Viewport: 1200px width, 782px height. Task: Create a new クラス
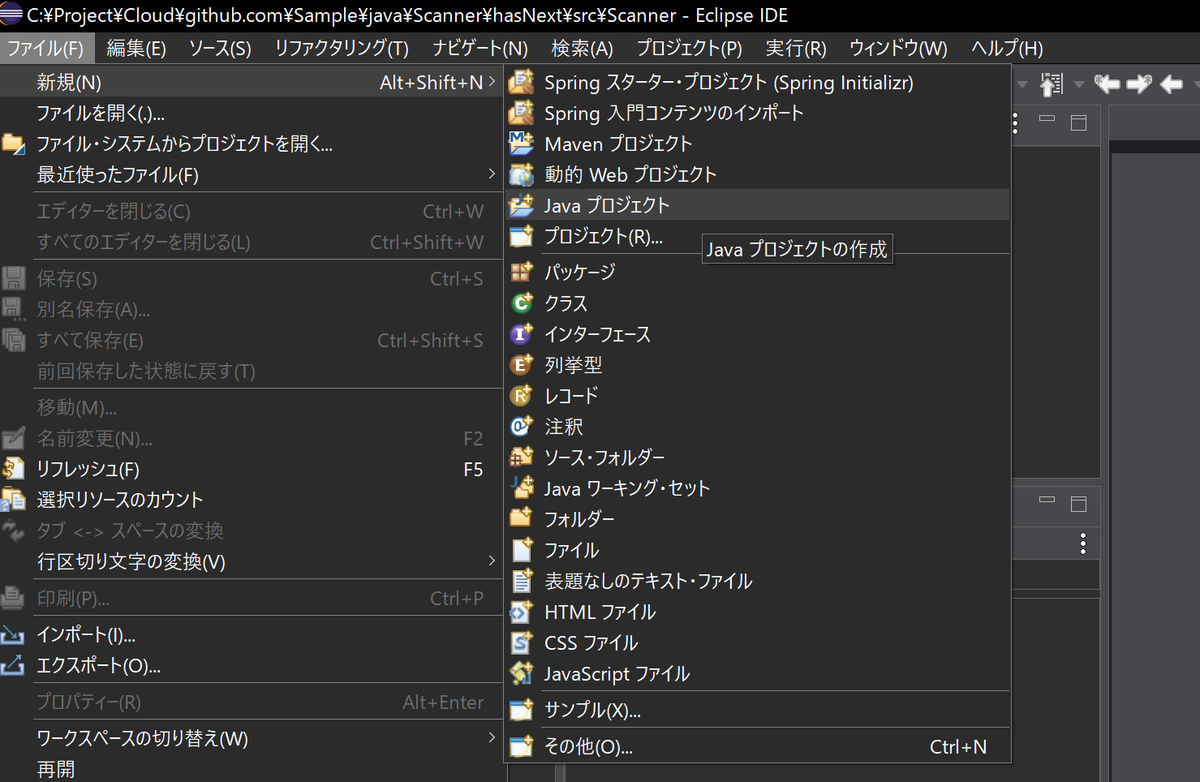click(758, 303)
